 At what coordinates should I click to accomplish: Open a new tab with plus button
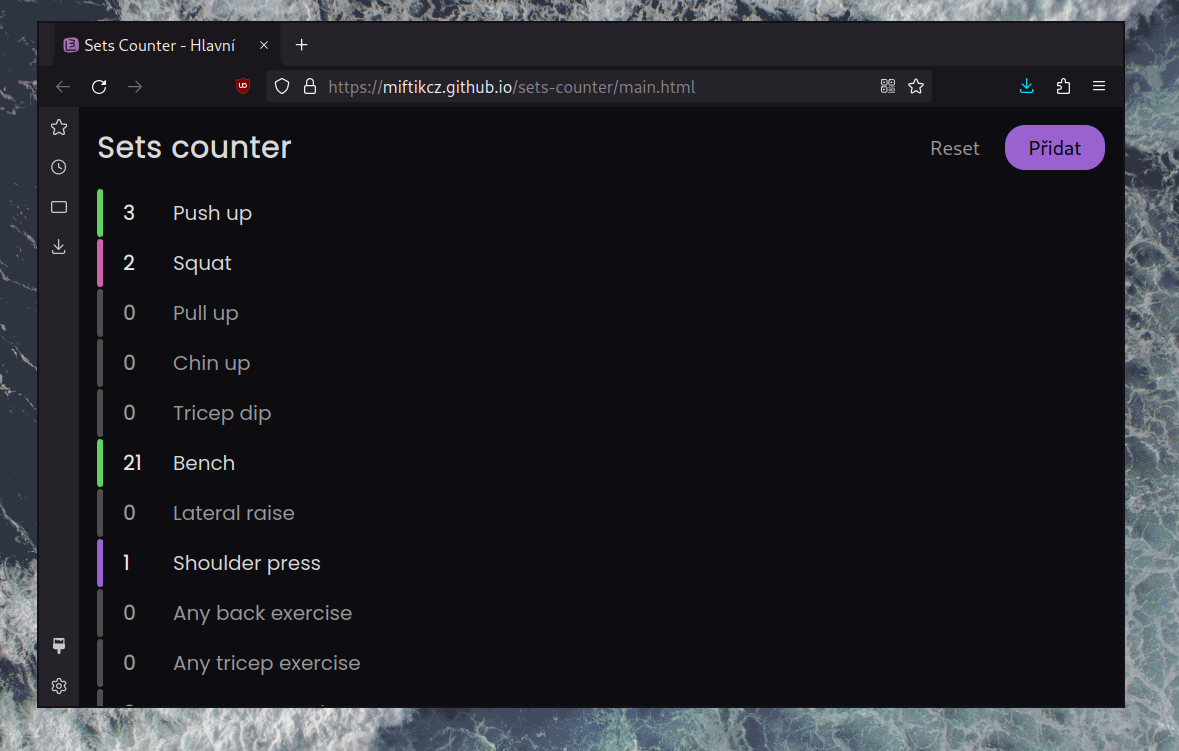[302, 46]
